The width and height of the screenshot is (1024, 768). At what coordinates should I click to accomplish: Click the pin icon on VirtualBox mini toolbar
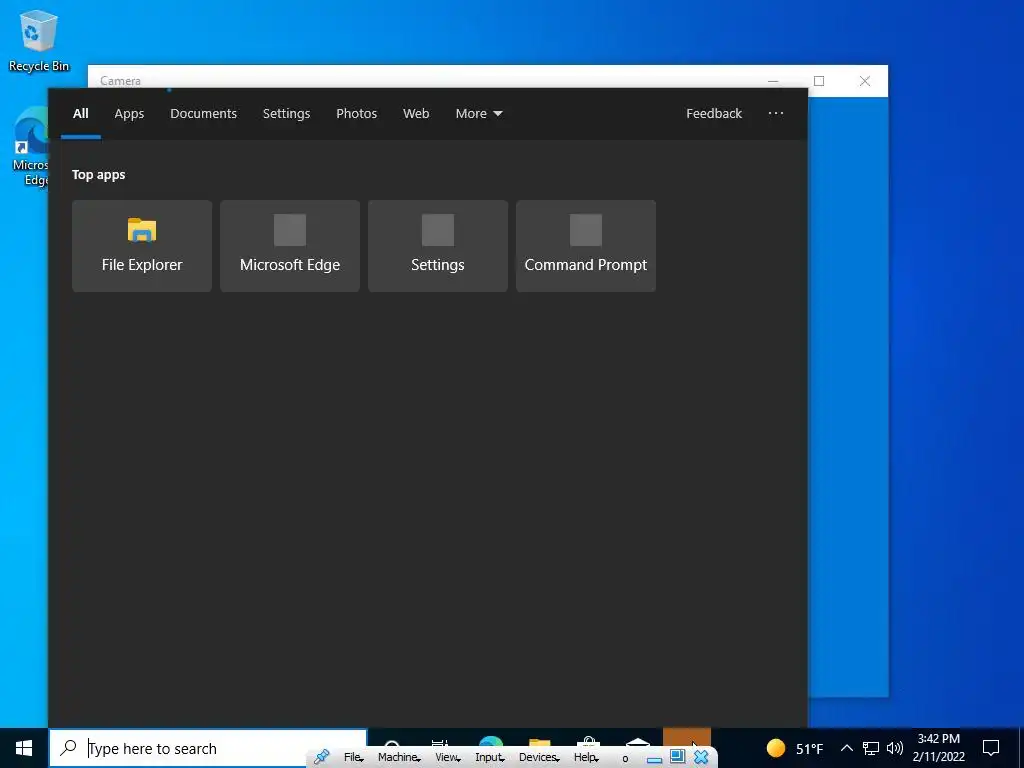click(x=321, y=757)
